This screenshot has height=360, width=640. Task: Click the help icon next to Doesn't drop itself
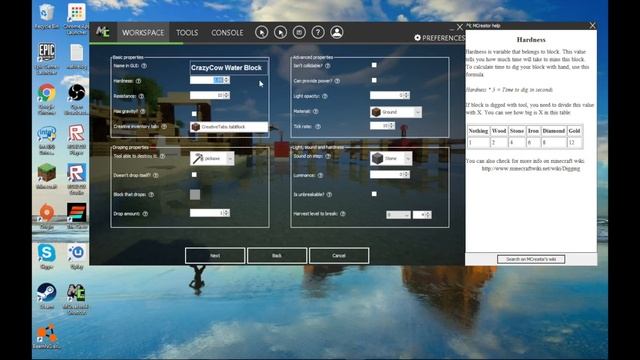pyautogui.click(x=156, y=175)
